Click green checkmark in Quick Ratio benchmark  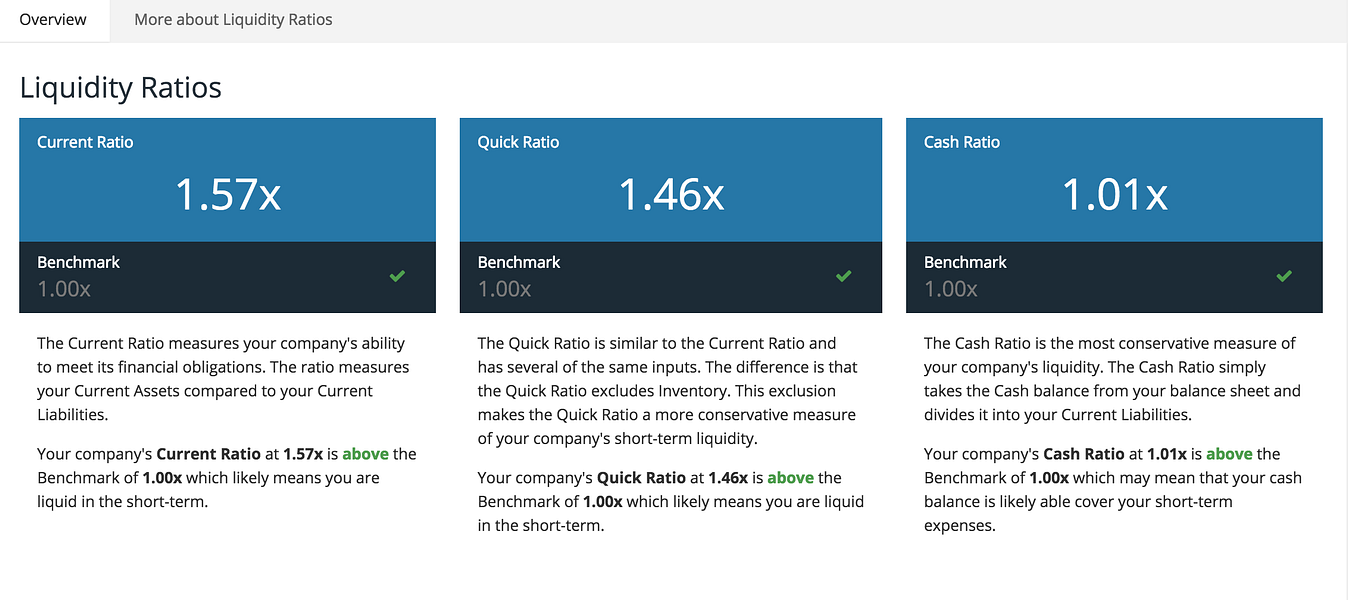point(843,276)
